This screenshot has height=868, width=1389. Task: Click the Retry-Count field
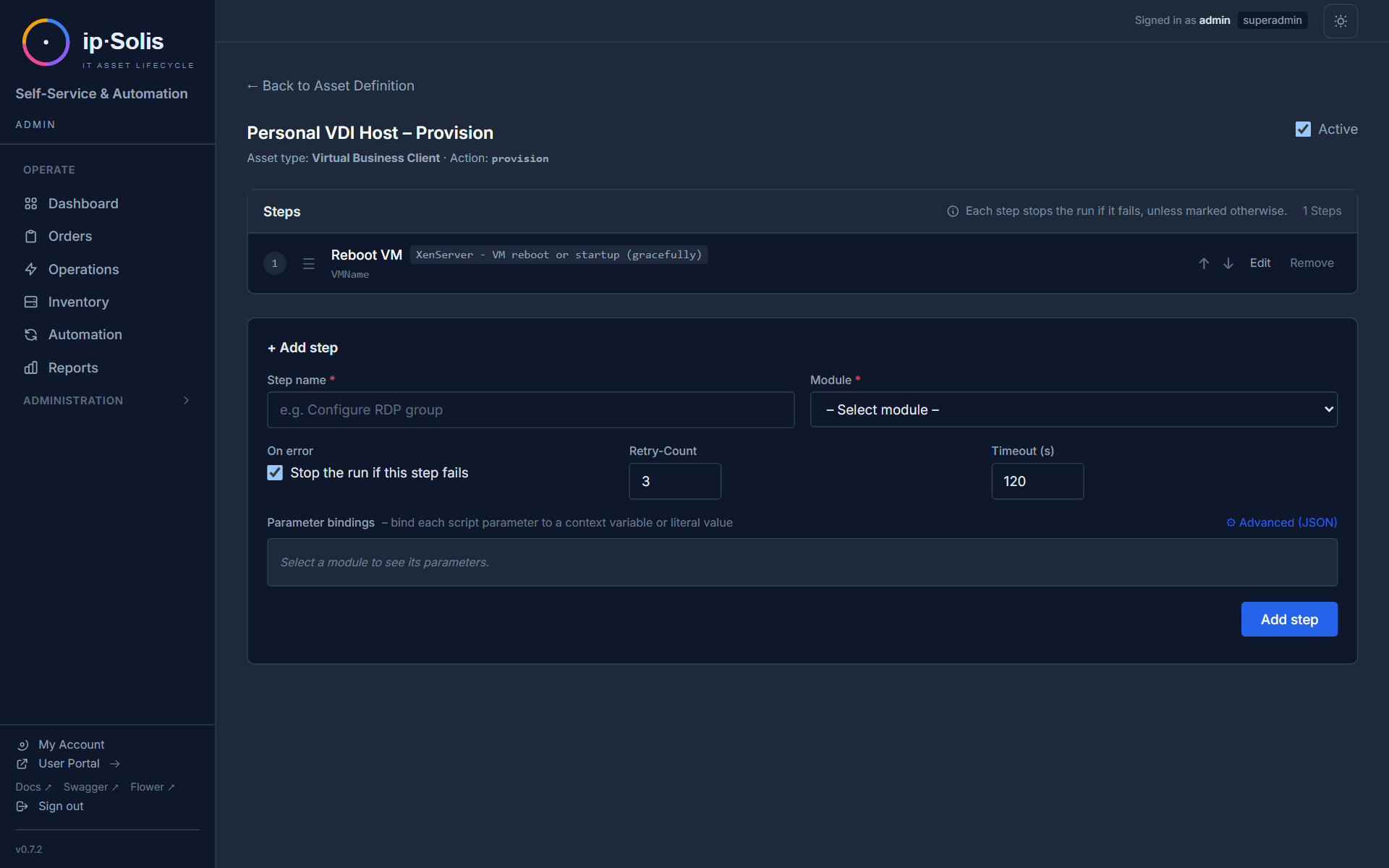coord(674,481)
